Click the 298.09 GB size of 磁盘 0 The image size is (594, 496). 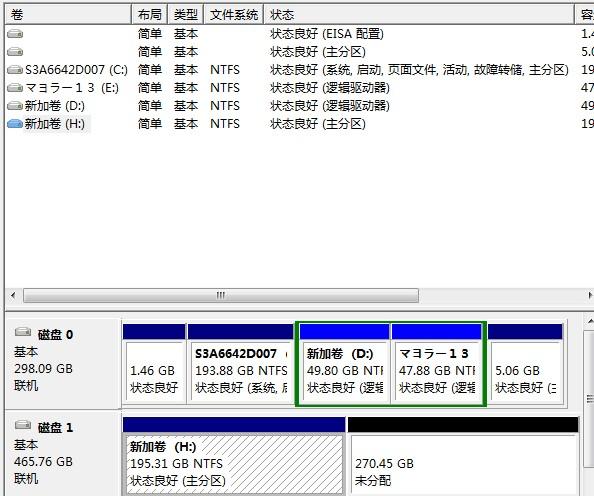pos(43,368)
